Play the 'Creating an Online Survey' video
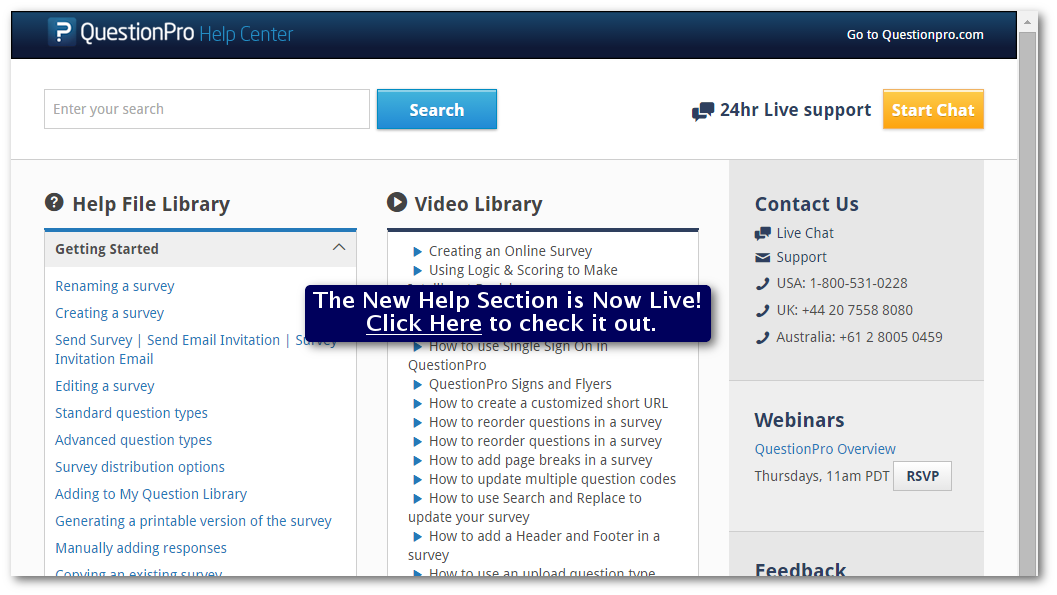This screenshot has height=595, width=1057. [x=510, y=251]
